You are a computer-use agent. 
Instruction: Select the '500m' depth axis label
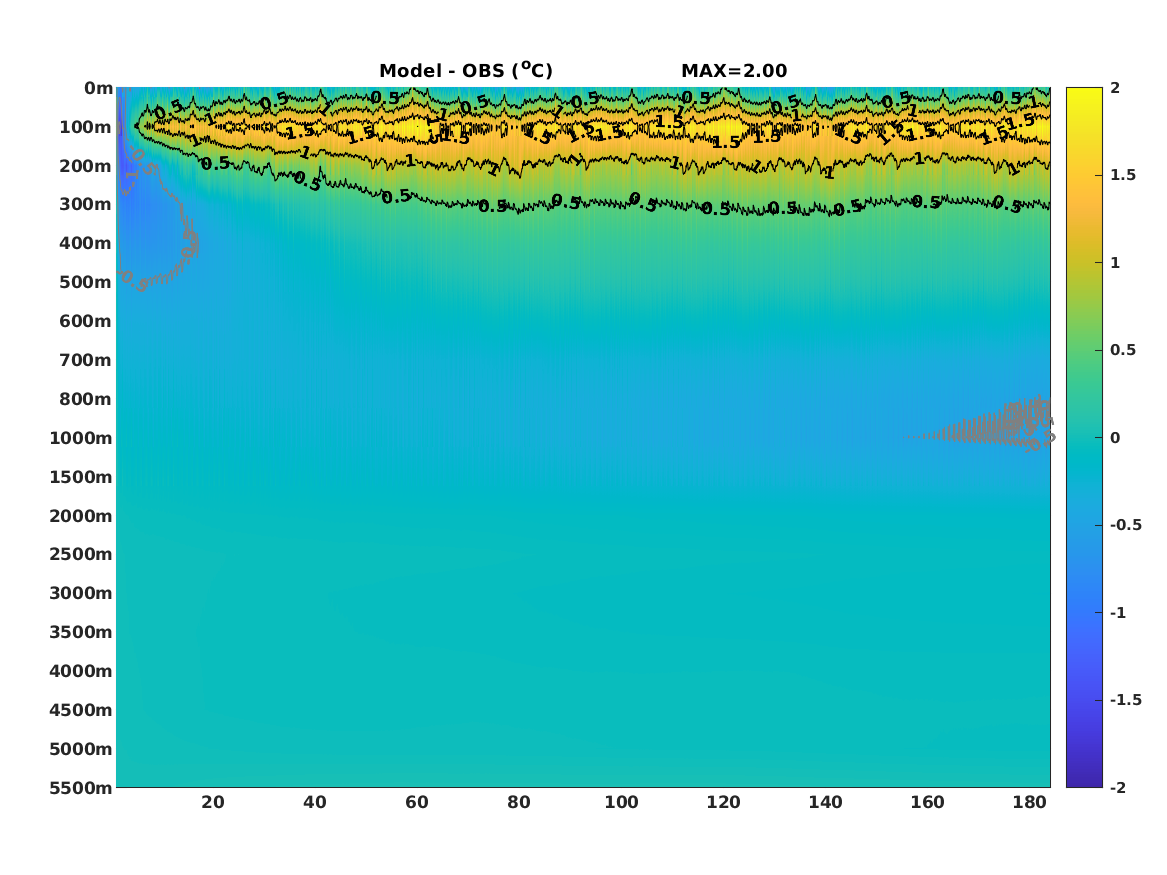tap(86, 283)
